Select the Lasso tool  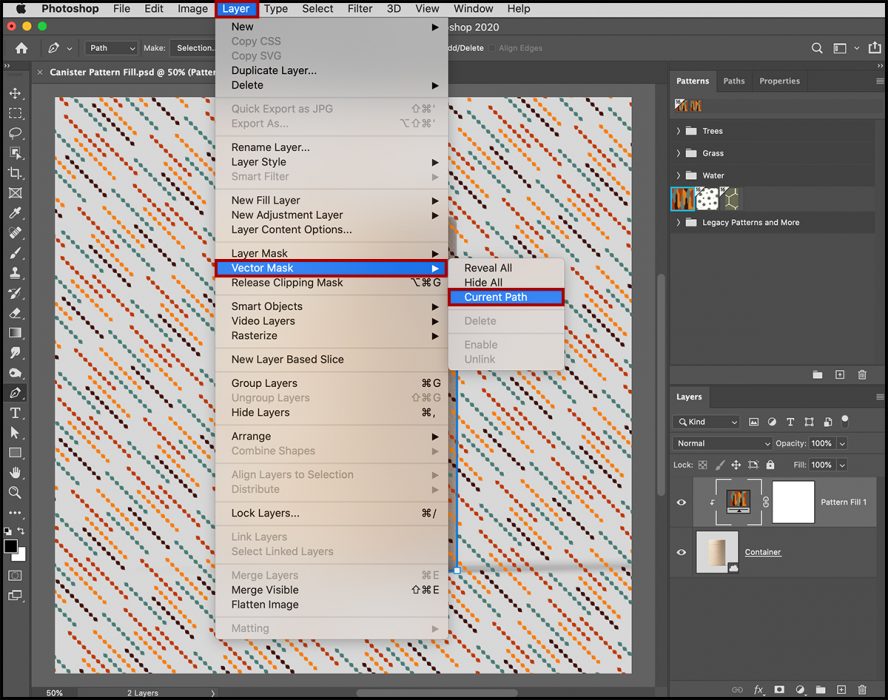point(15,133)
